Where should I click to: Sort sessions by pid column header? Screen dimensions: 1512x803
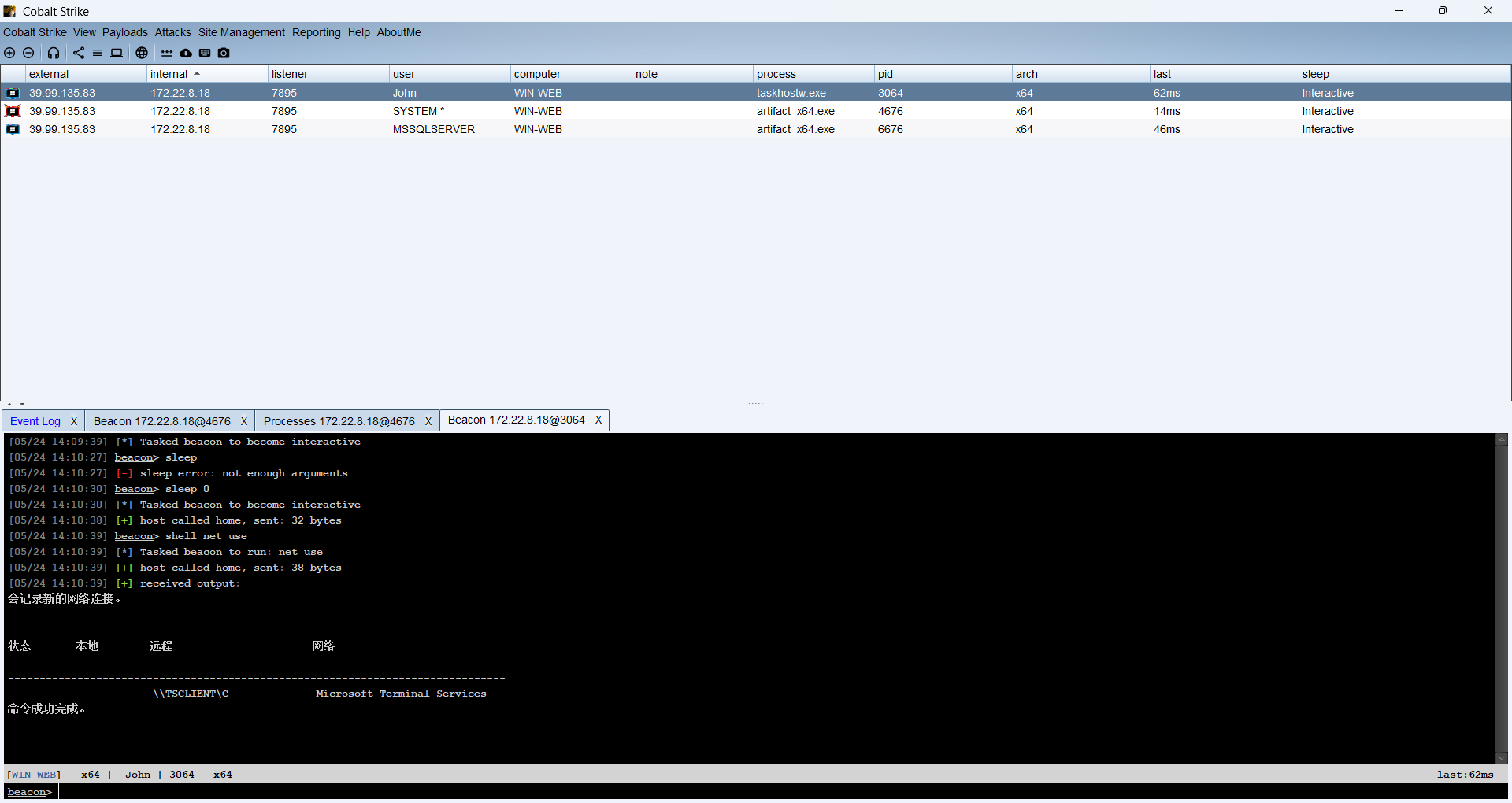tap(943, 74)
